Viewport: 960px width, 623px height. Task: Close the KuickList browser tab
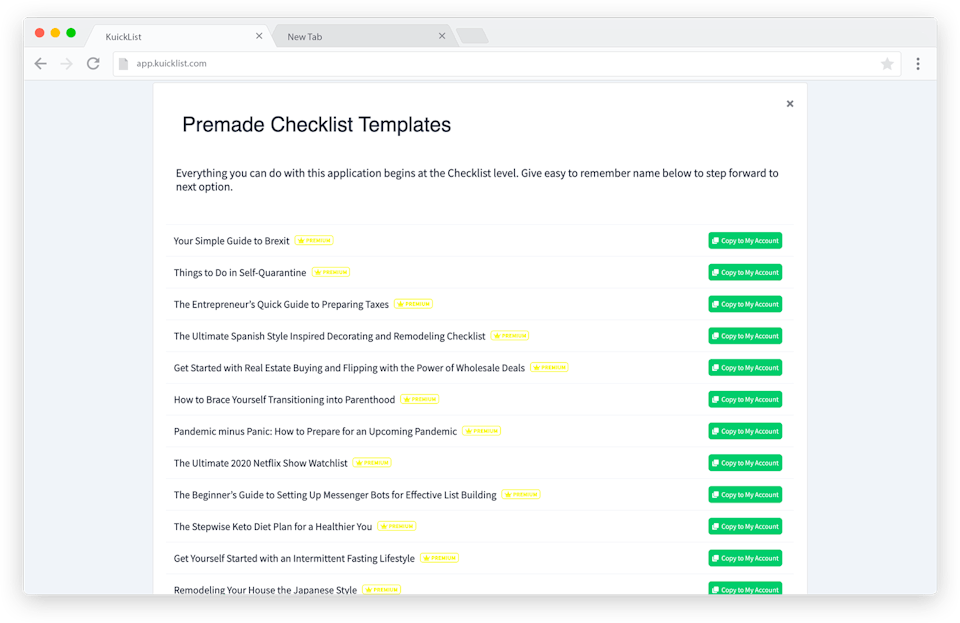coord(259,36)
